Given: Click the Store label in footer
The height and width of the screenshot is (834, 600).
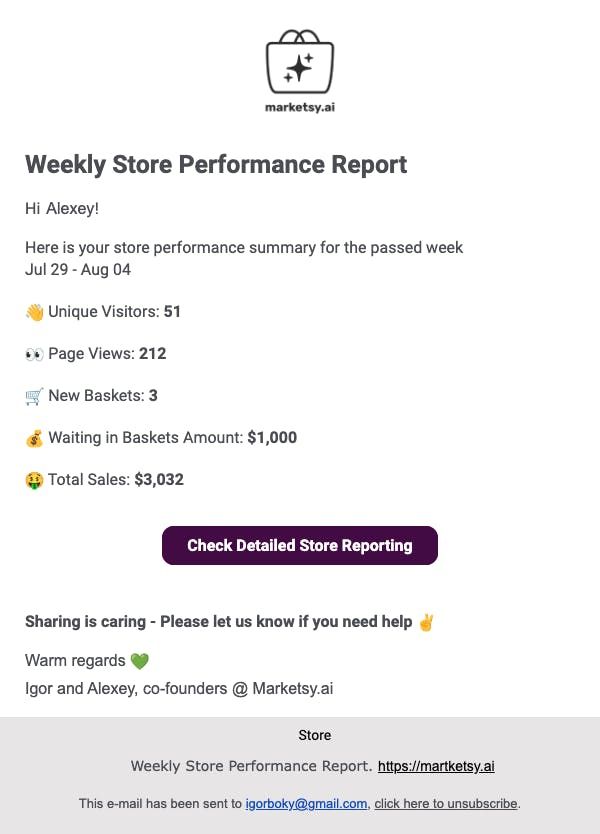Looking at the screenshot, I should (x=315, y=735).
